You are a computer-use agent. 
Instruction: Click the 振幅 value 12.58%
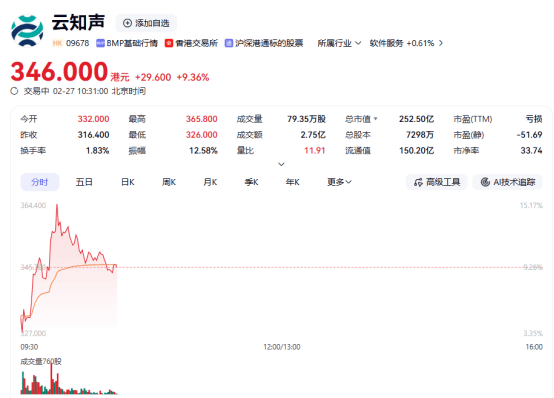click(203, 151)
